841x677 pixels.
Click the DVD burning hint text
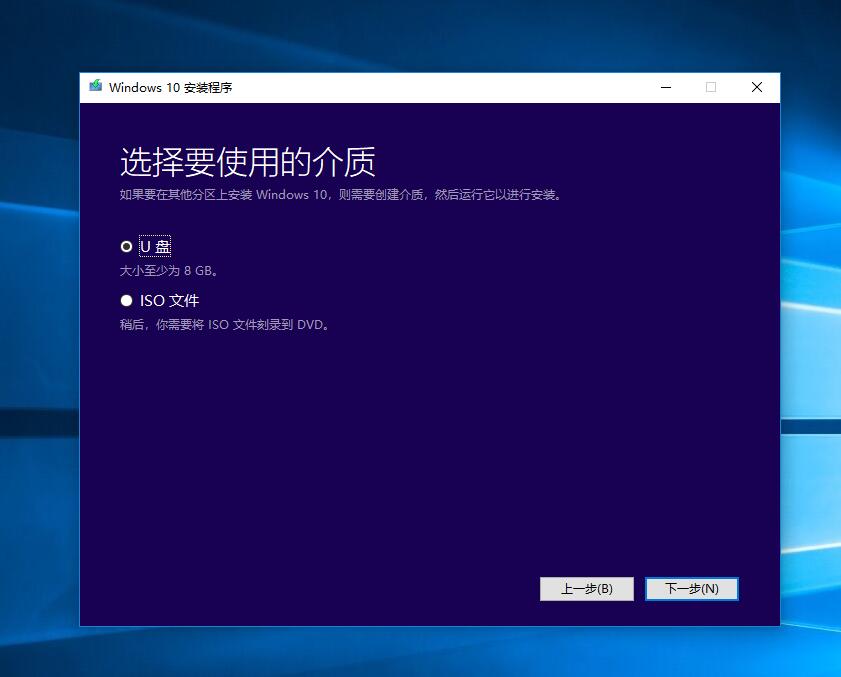click(x=225, y=324)
